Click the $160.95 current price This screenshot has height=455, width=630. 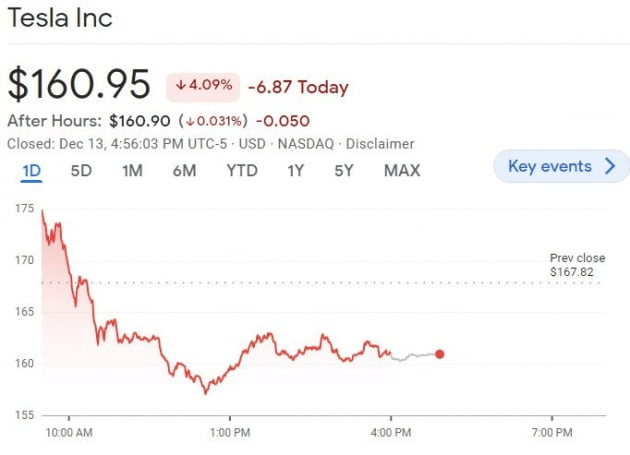[79, 84]
